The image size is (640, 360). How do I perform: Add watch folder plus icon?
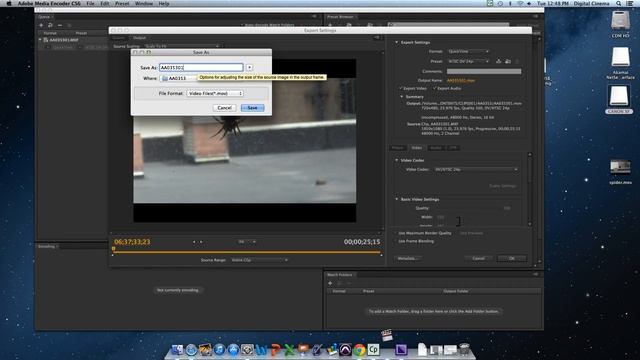coord(330,283)
